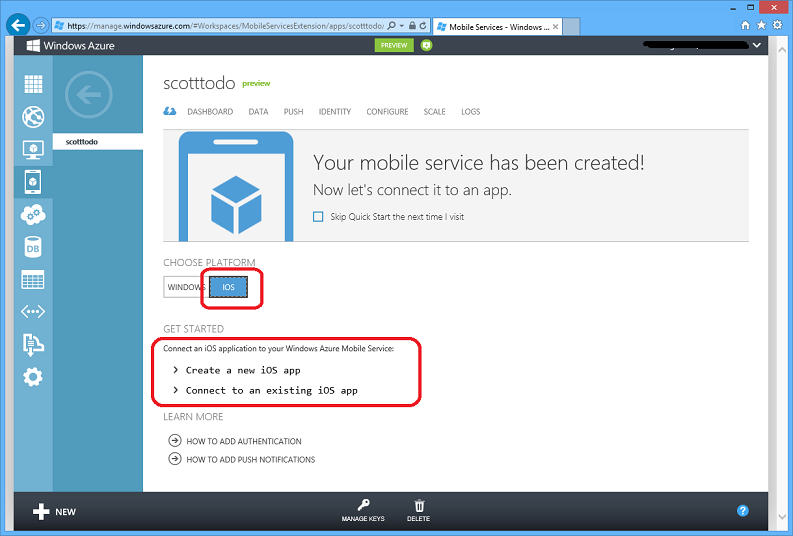Switch to the Data tab

click(258, 112)
